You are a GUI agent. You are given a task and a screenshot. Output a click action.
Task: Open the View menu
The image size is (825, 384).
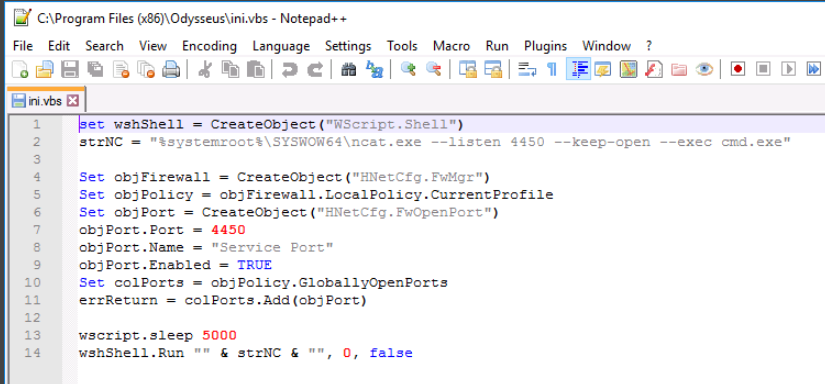pos(153,46)
